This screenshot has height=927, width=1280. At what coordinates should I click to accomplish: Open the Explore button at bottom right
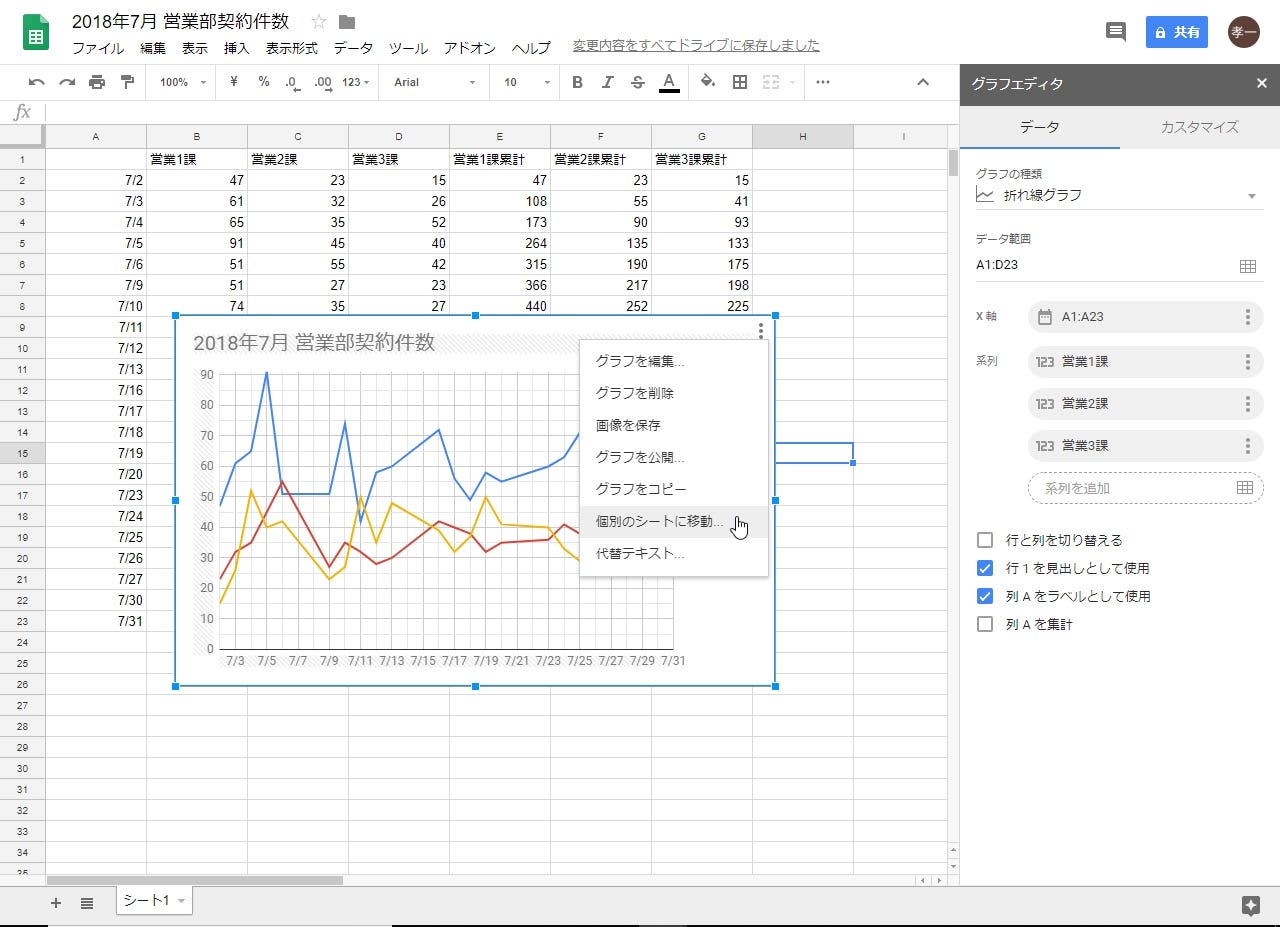(1250, 906)
